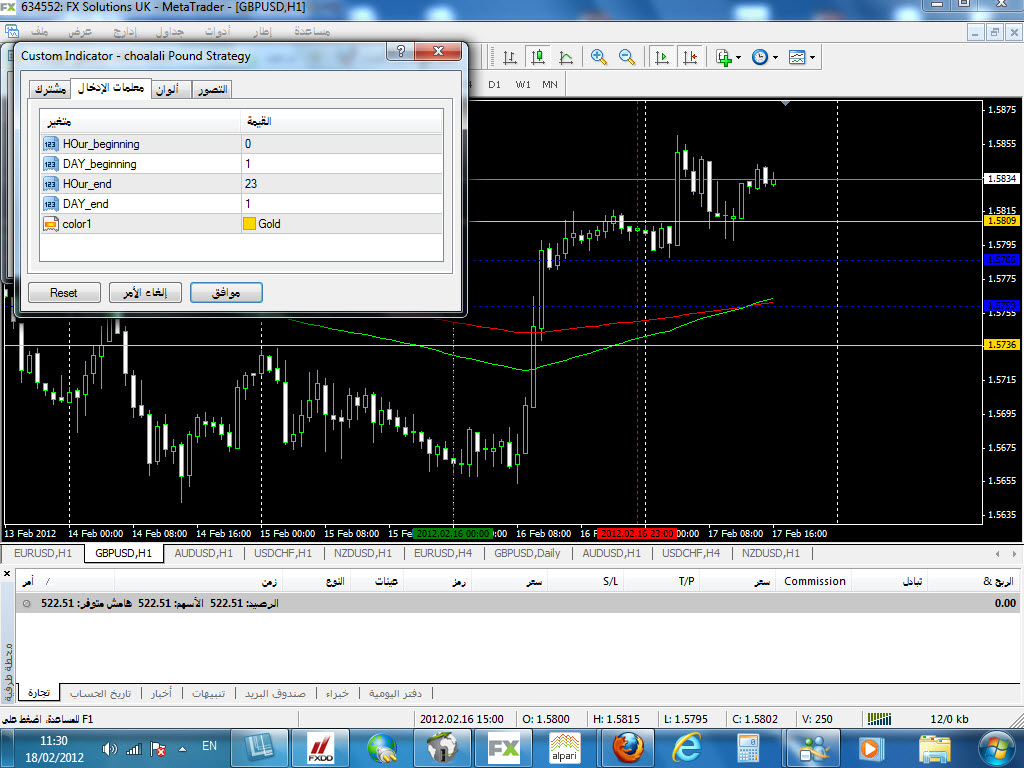
Task: Open the إطار menu
Action: (263, 31)
